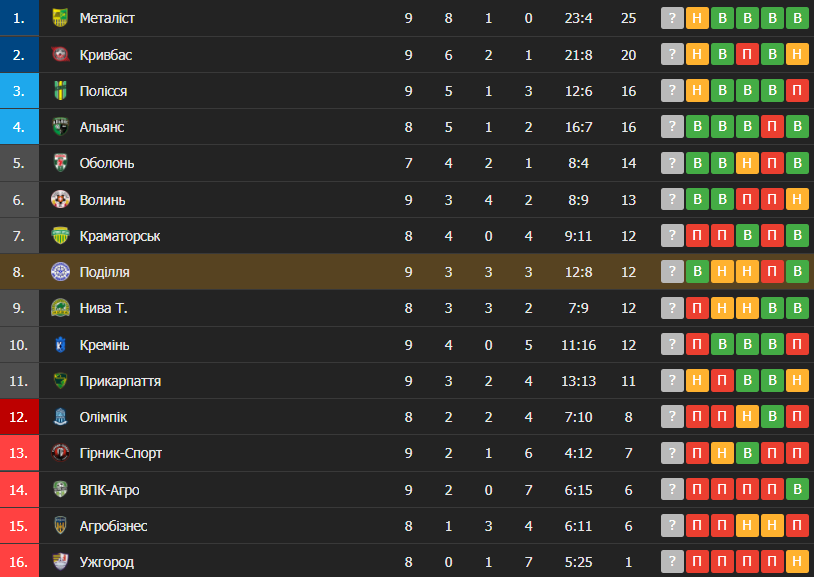Click the gray question mark next to Металіст
Viewport: 814px width, 577px height.
pyautogui.click(x=672, y=18)
